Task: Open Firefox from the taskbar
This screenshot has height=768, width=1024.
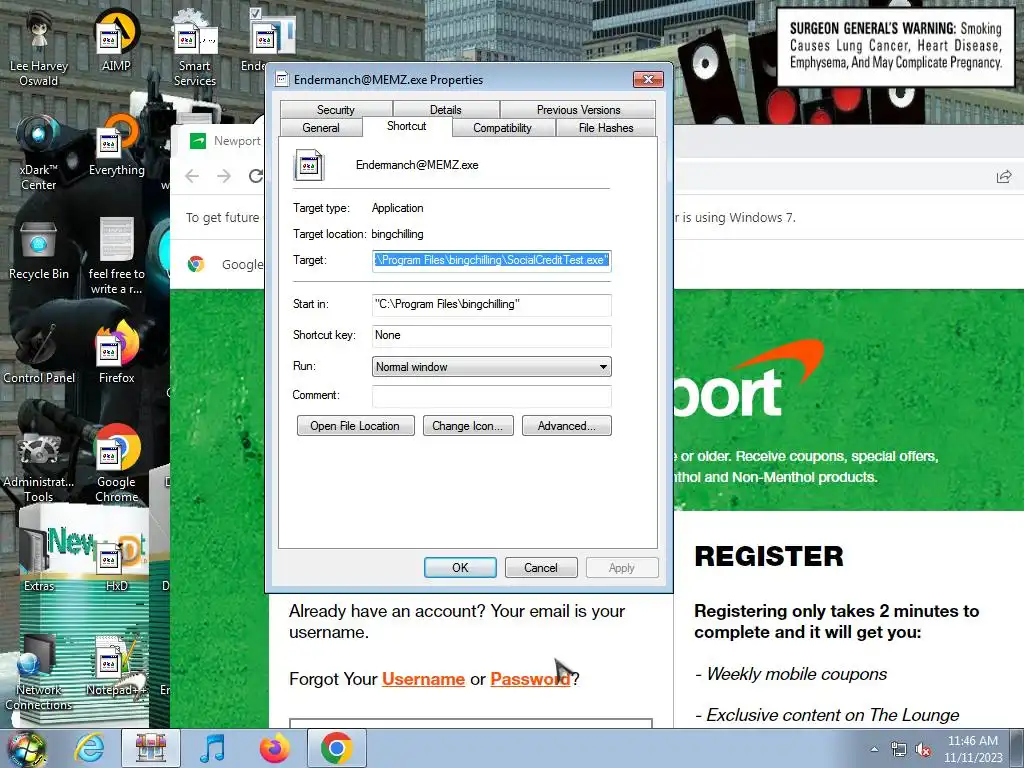Action: tap(274, 748)
